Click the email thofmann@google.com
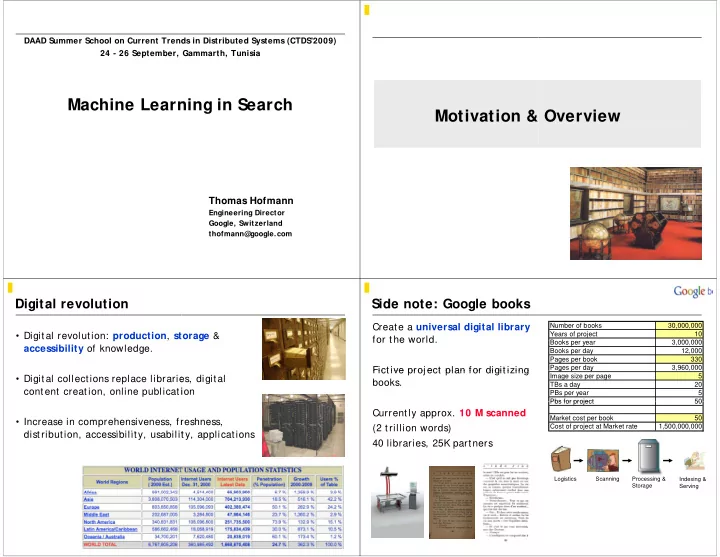This screenshot has height=557, width=720. [x=250, y=234]
